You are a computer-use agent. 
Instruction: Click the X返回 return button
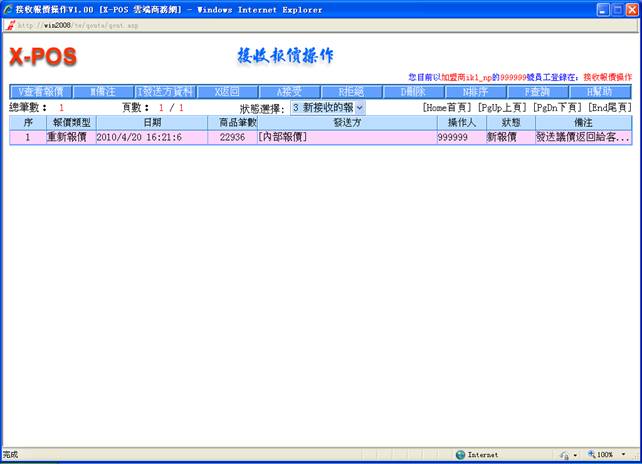pos(227,91)
